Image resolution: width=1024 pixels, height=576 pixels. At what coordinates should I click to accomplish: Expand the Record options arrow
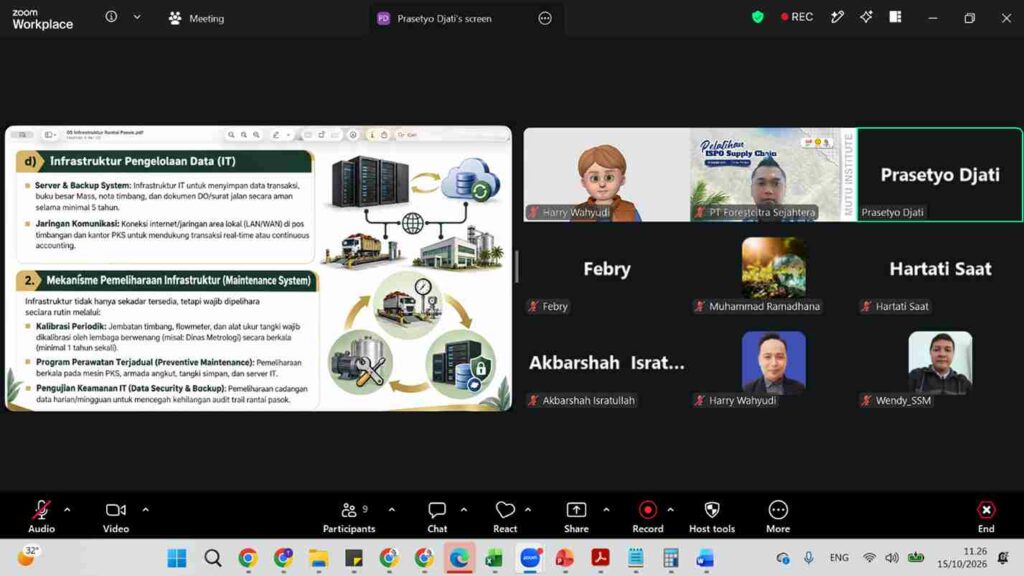point(670,509)
